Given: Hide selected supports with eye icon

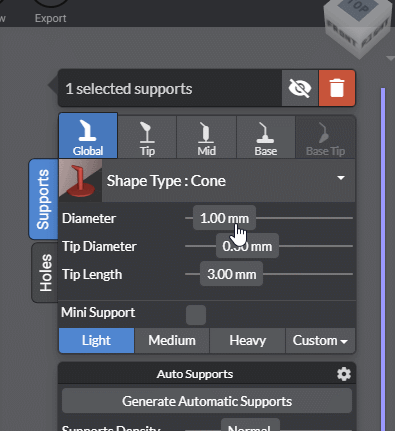Looking at the screenshot, I should point(300,88).
